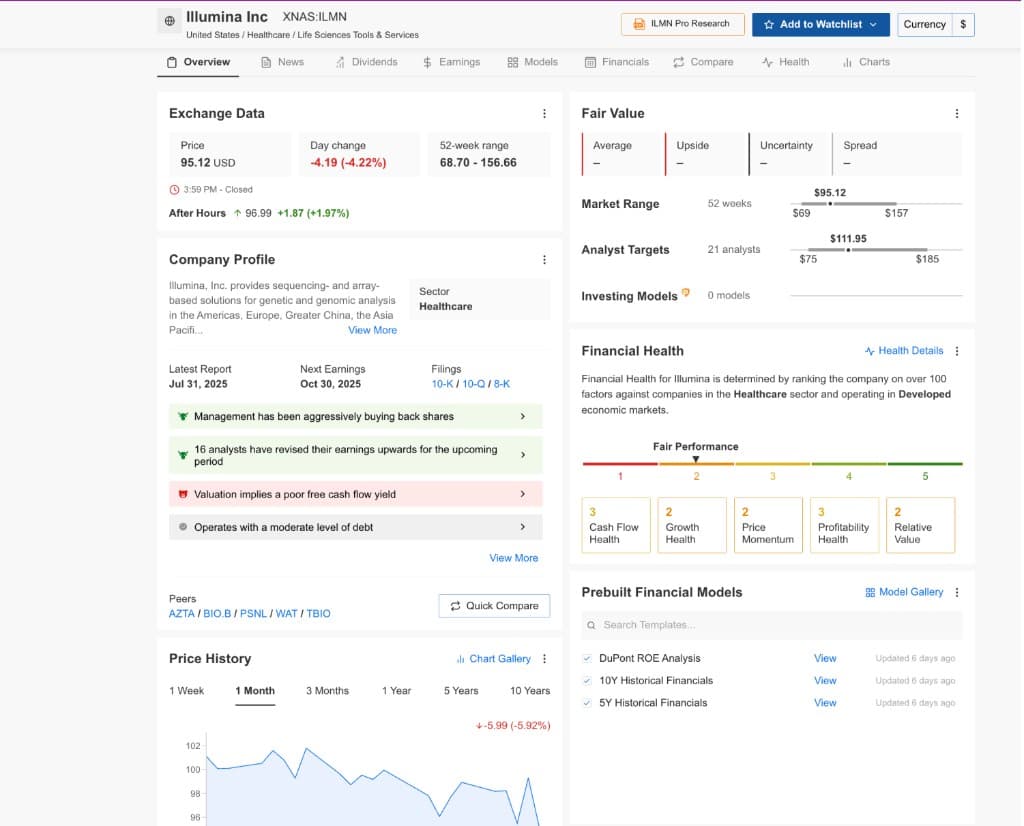
Task: Open the Compare tab
Action: pos(703,63)
